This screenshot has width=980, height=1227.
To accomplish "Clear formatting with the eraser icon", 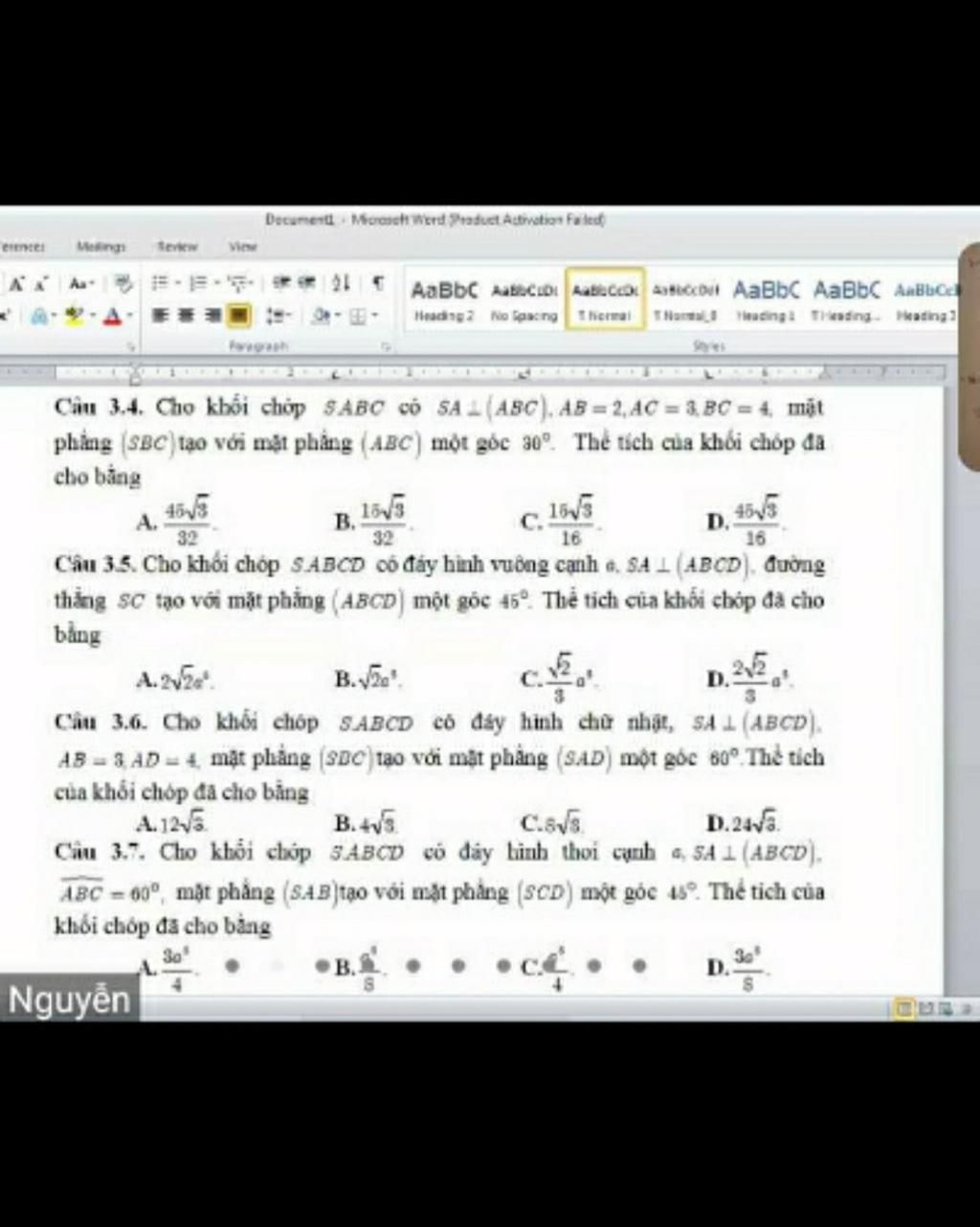I will coord(122,284).
